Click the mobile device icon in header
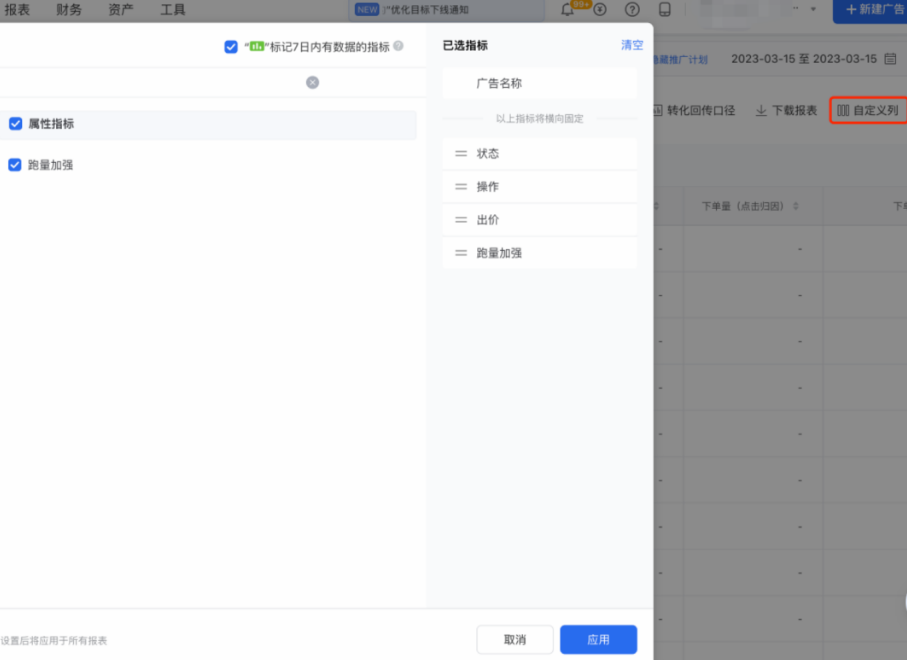The width and height of the screenshot is (907, 660). pyautogui.click(x=664, y=10)
